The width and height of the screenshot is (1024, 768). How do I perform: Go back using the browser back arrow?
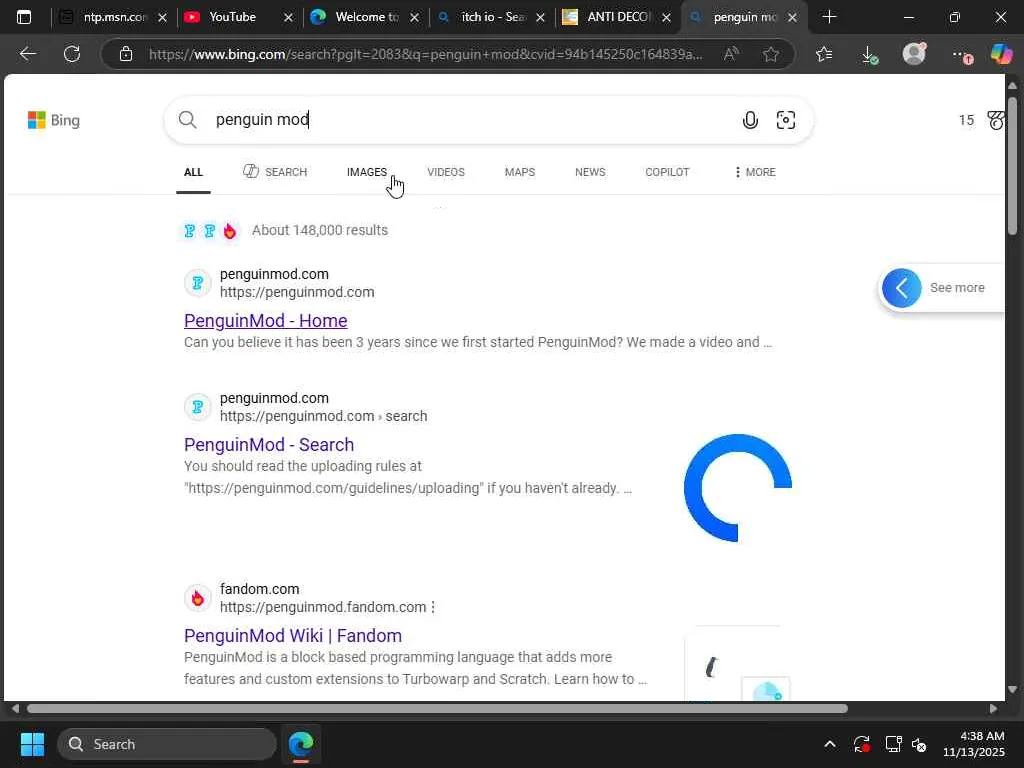click(27, 54)
